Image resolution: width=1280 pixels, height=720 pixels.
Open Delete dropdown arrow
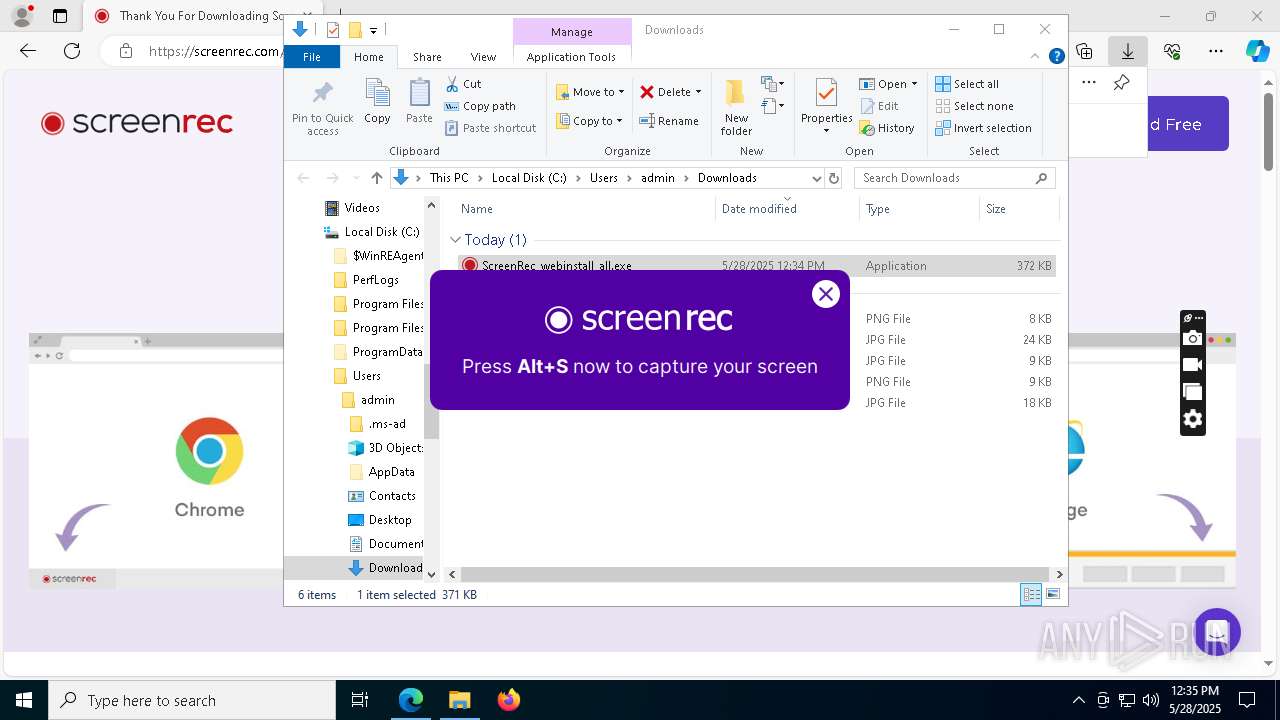(x=698, y=92)
